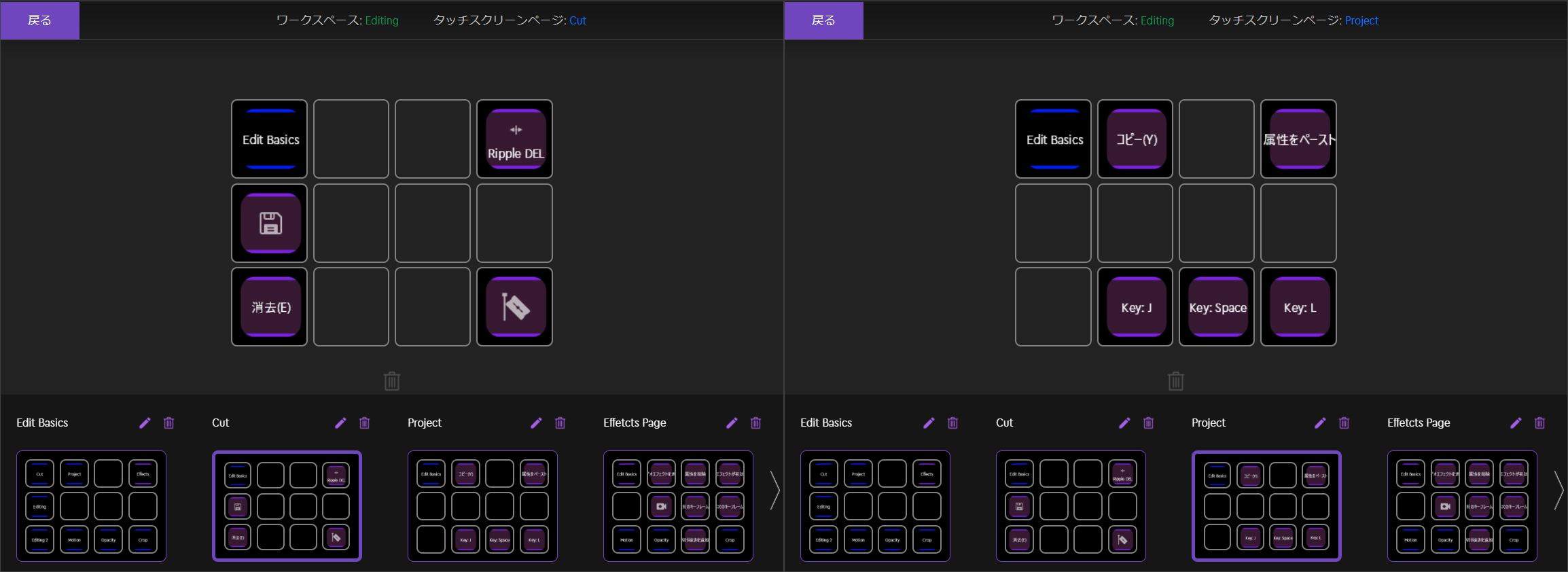Select the Key: J button in right grid
Screen dimensions: 1568x572
pyautogui.click(x=1135, y=307)
